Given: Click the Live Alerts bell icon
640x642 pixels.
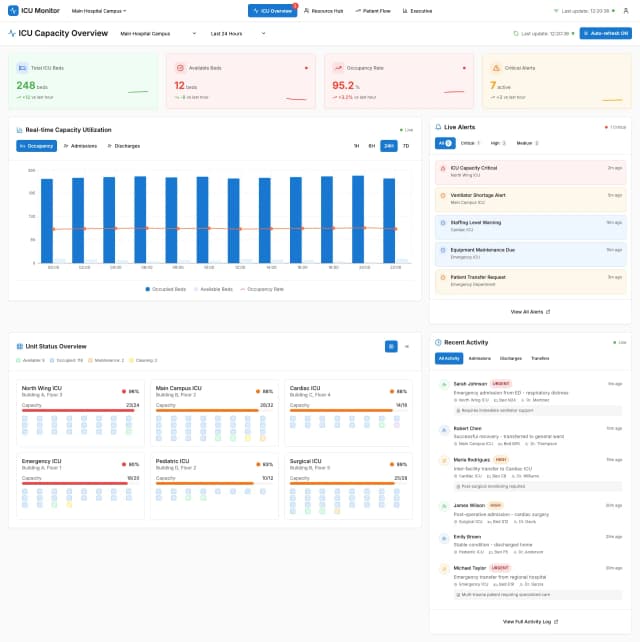Looking at the screenshot, I should [x=438, y=127].
